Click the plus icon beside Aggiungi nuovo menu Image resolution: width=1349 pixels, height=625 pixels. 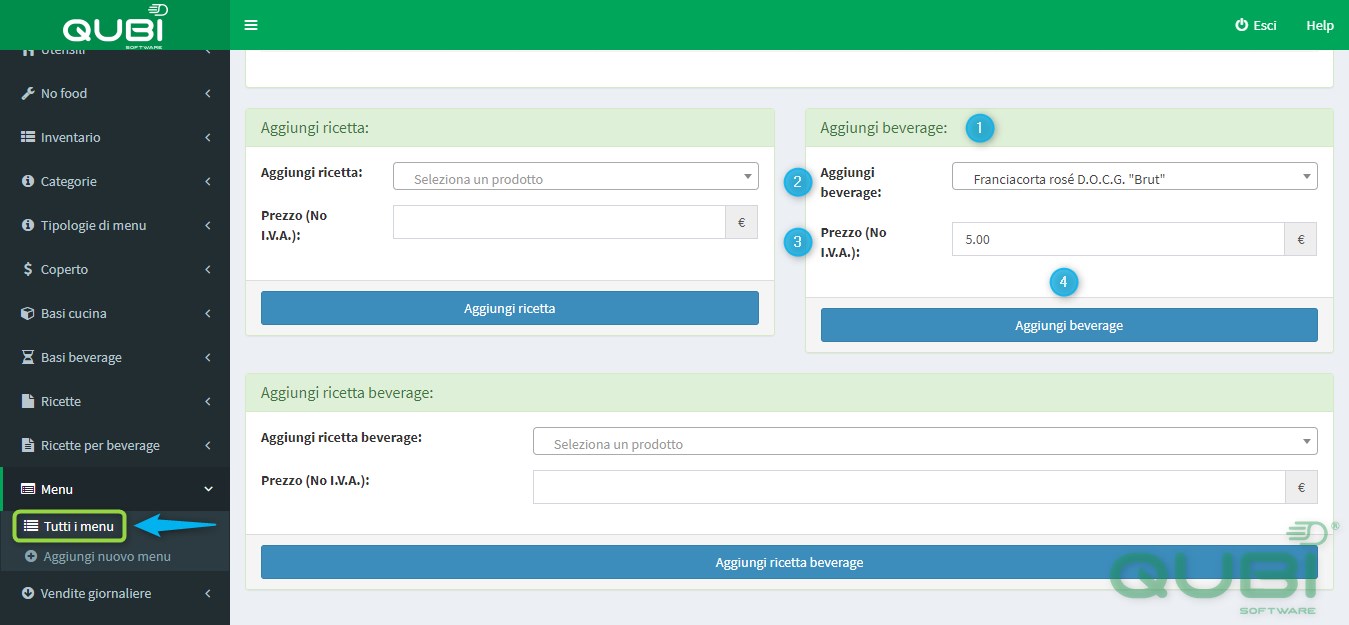[31, 556]
